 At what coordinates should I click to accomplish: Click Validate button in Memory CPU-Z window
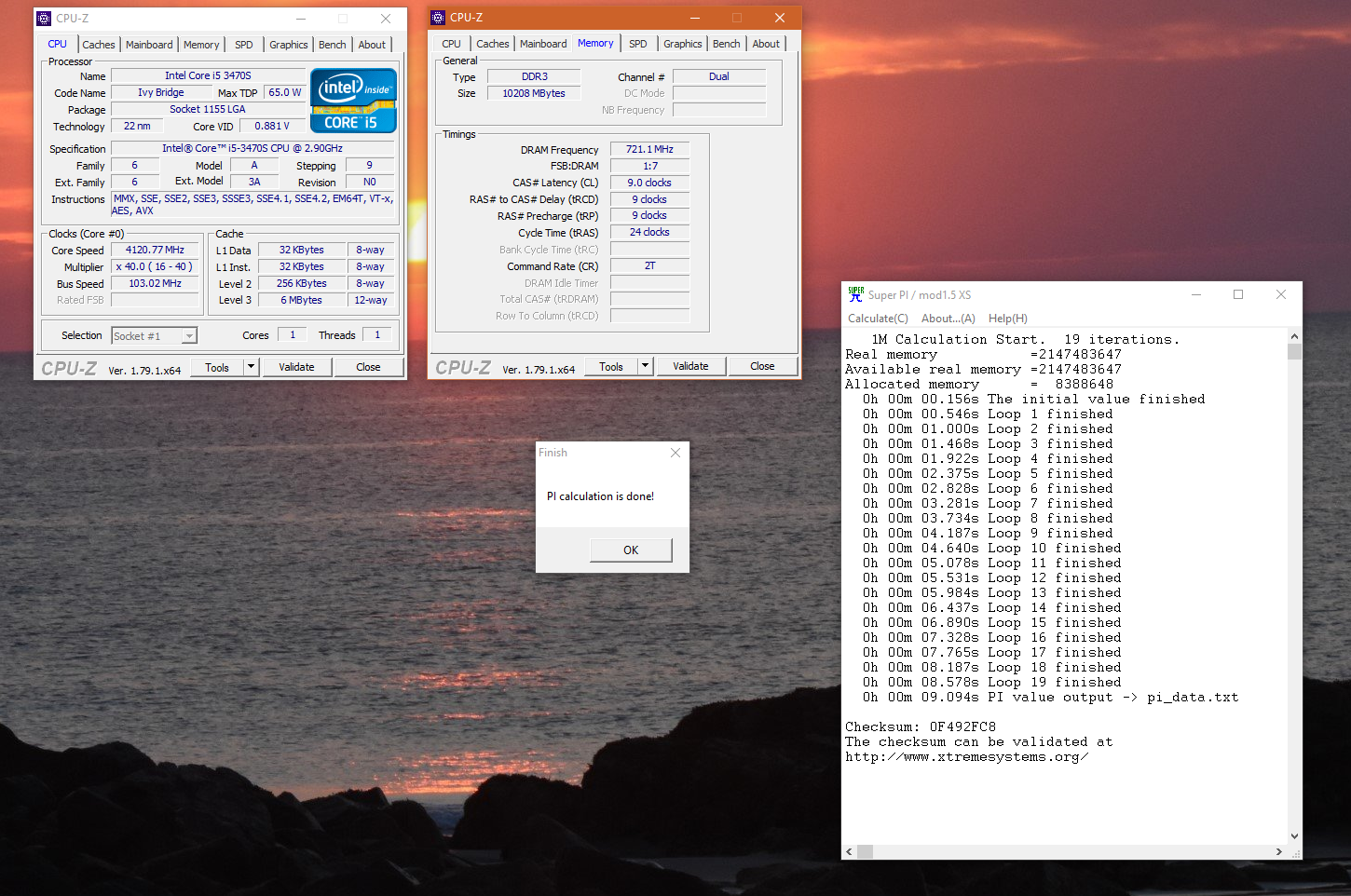(690, 366)
